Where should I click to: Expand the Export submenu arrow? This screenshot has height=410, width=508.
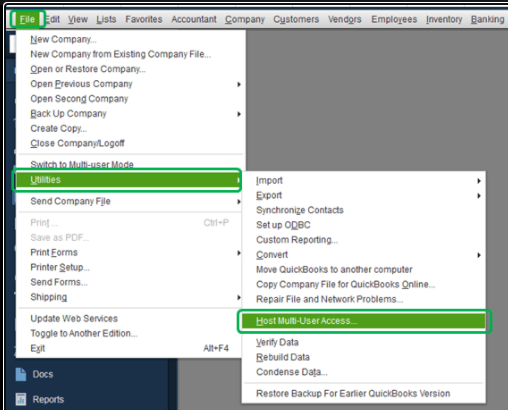coord(479,196)
